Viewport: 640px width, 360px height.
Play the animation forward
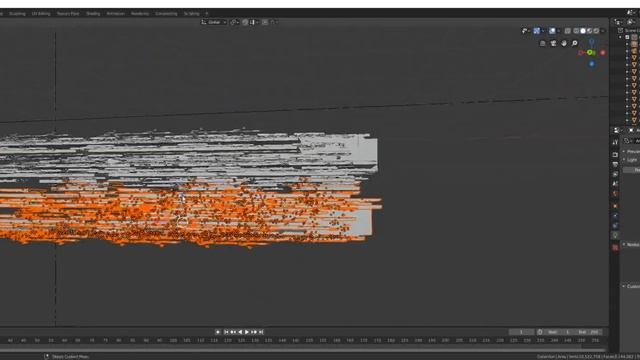click(x=247, y=332)
